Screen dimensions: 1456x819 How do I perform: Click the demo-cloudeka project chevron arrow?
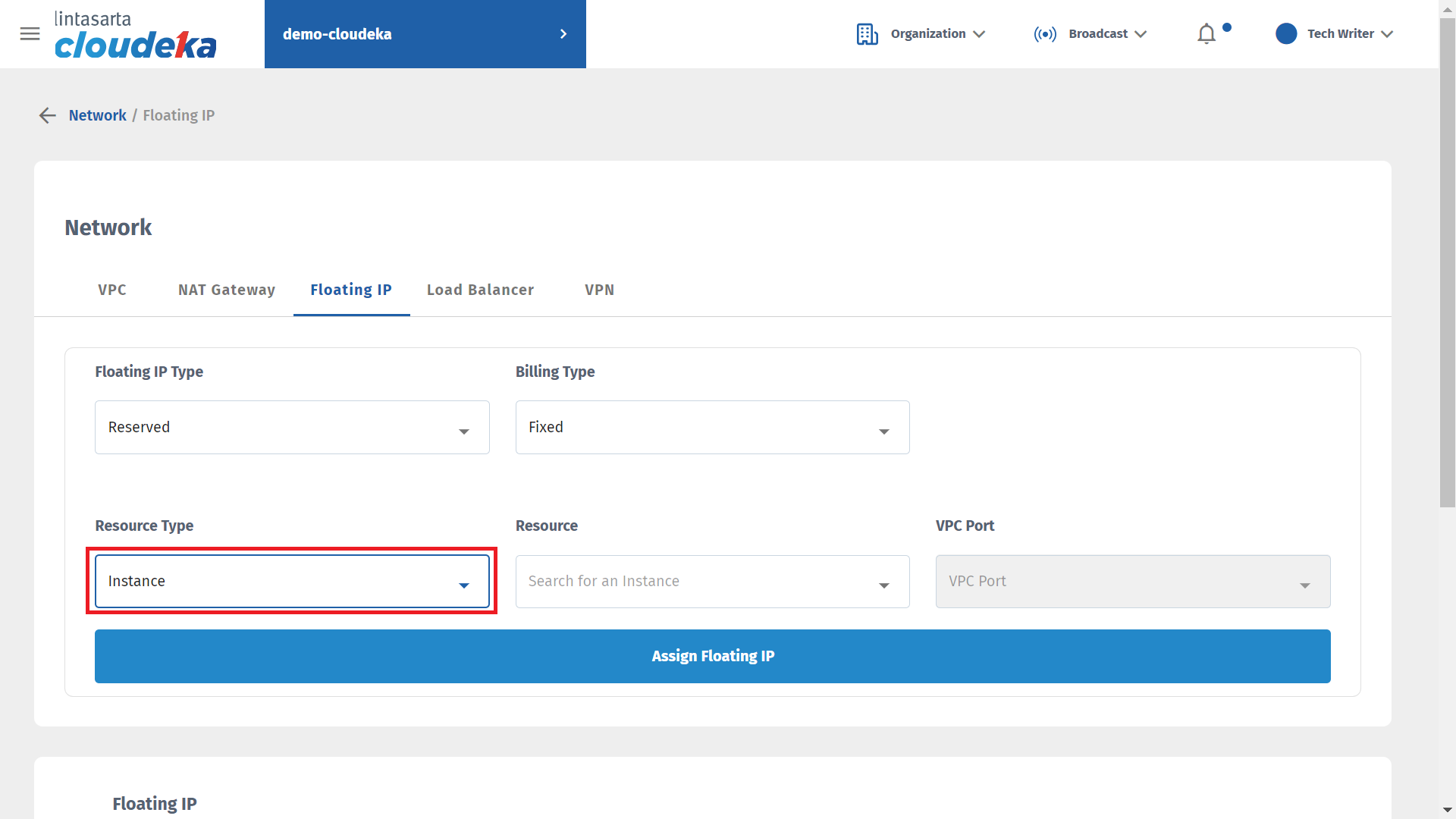(x=563, y=34)
